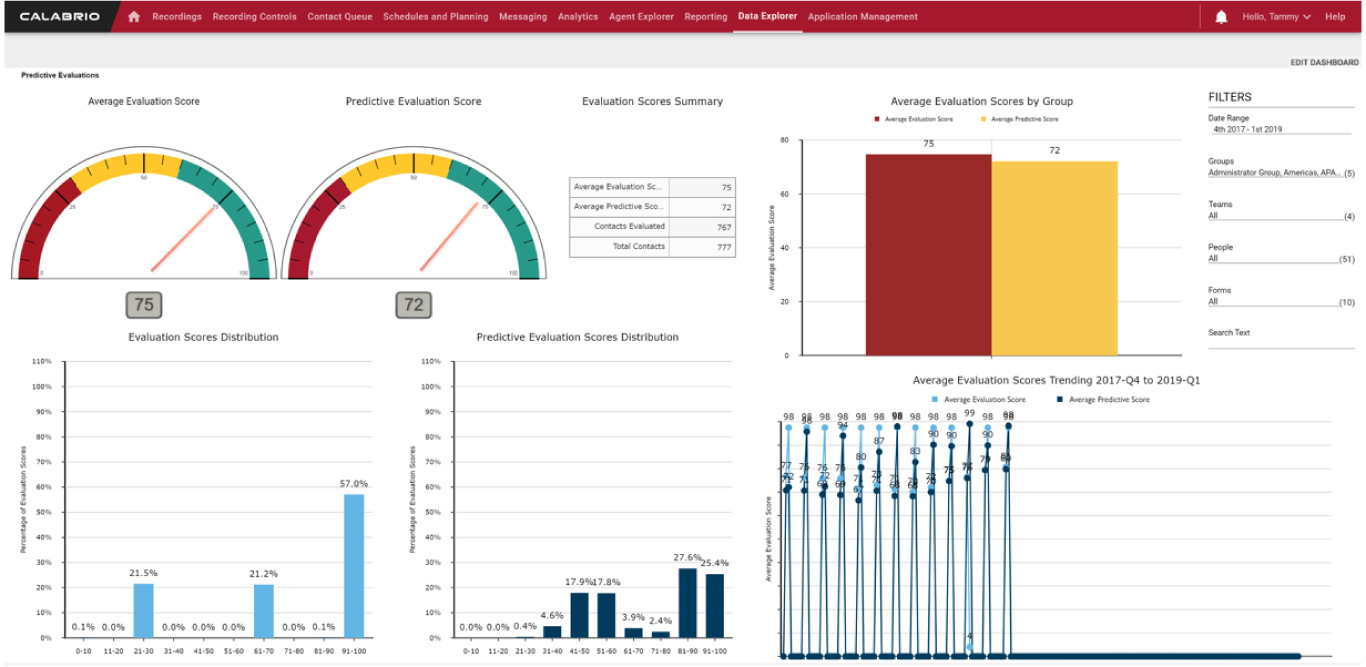The width and height of the screenshot is (1366, 667).
Task: Expand the Groups filter selection
Action: tap(1280, 173)
